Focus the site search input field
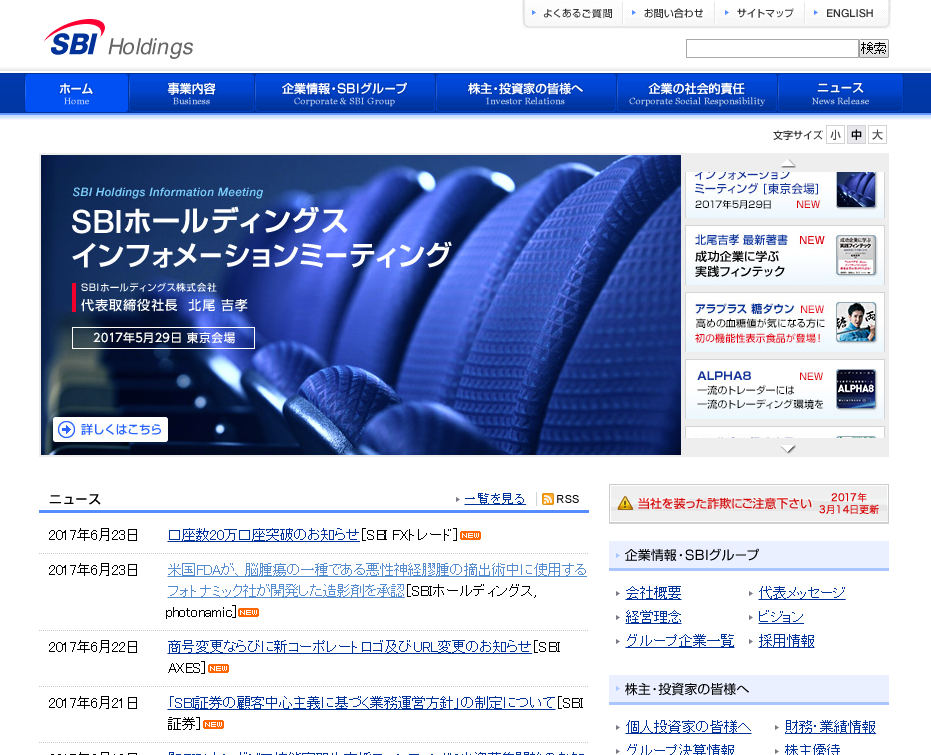 tap(772, 48)
